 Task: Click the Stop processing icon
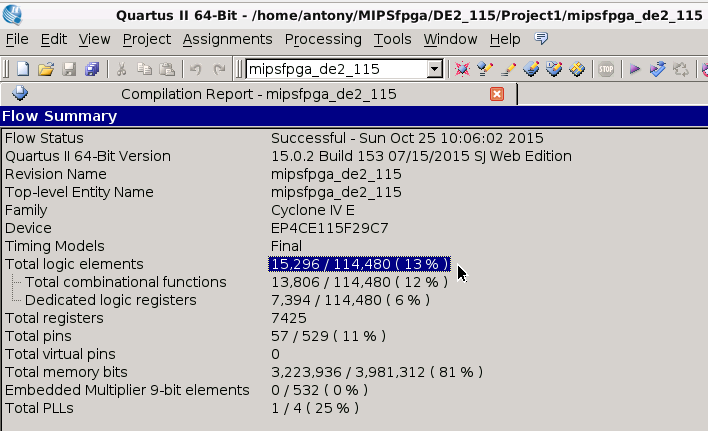(606, 69)
